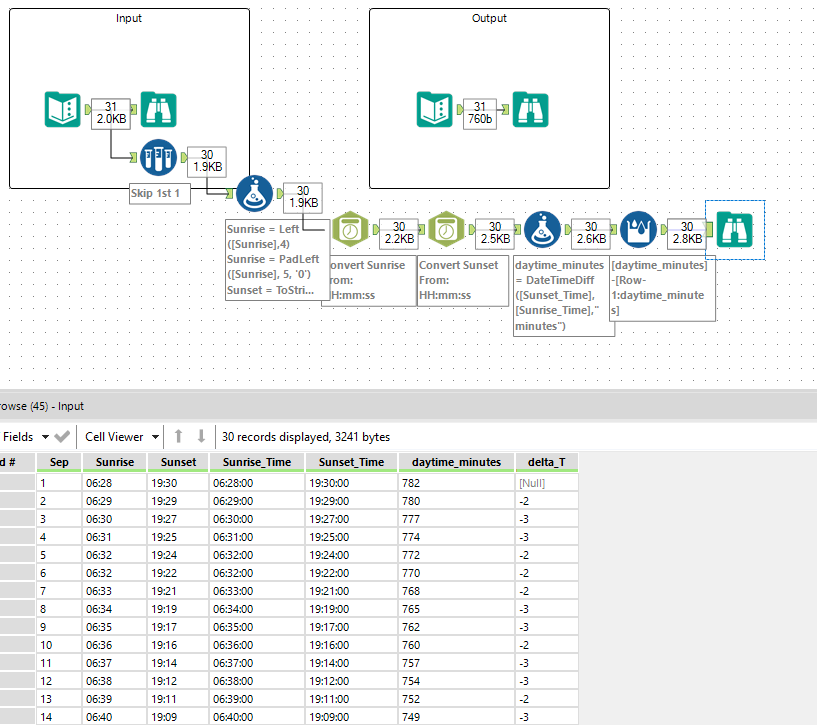Click the Browse tool in Input container
Image resolution: width=817 pixels, height=725 pixels.
pyautogui.click(x=159, y=108)
